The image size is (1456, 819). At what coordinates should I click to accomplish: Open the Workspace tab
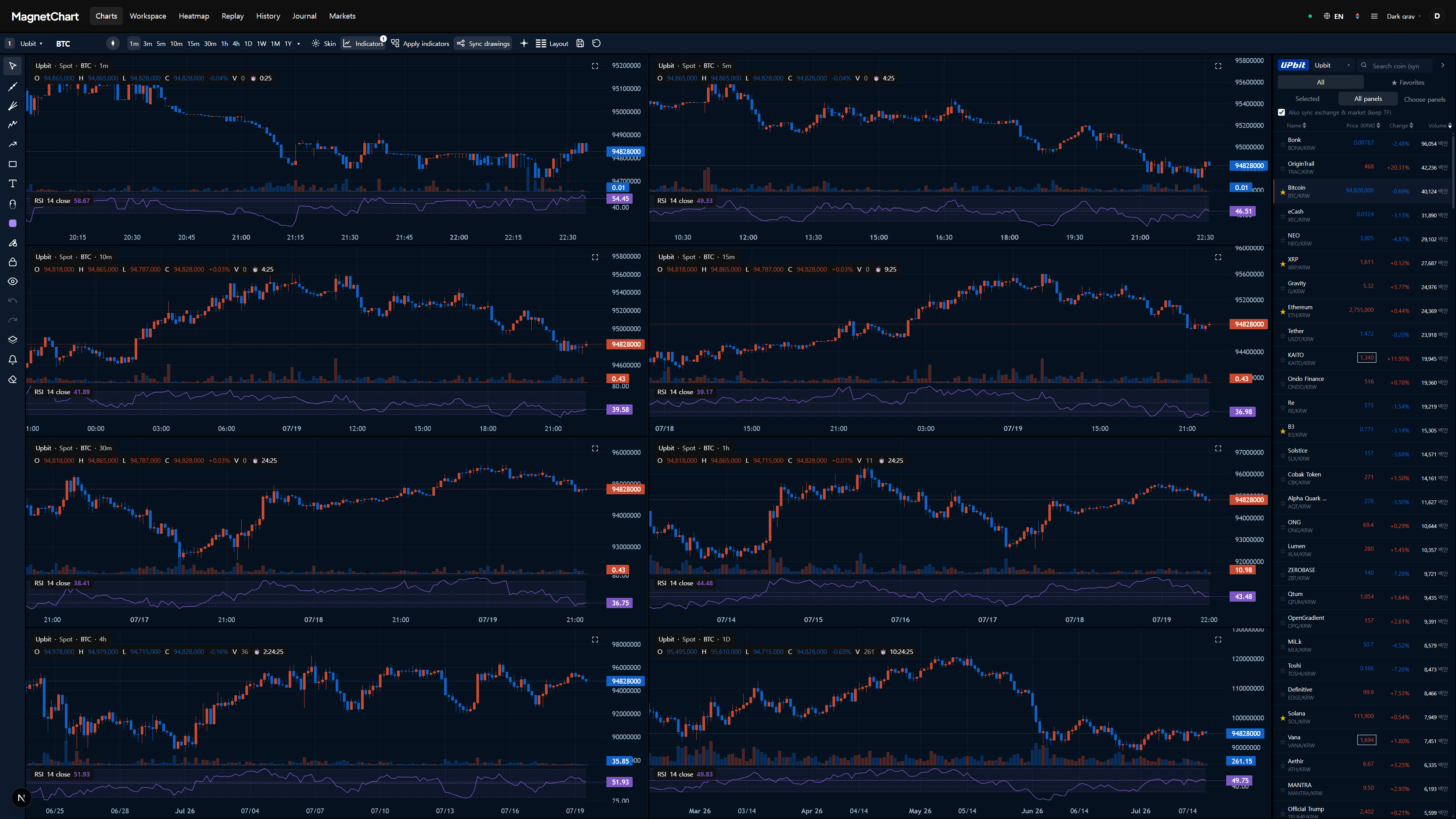148,16
